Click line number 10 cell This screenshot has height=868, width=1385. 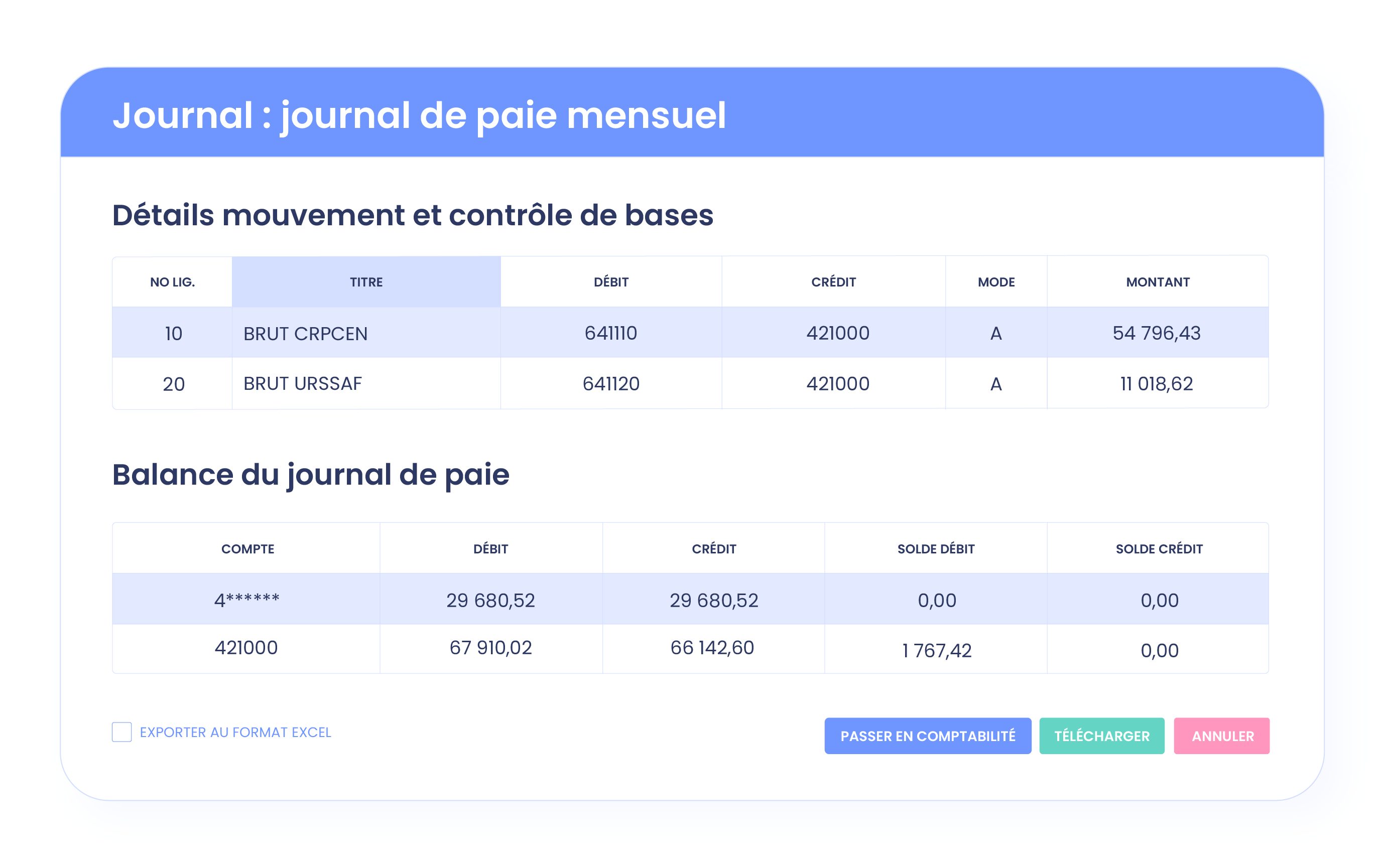(173, 334)
